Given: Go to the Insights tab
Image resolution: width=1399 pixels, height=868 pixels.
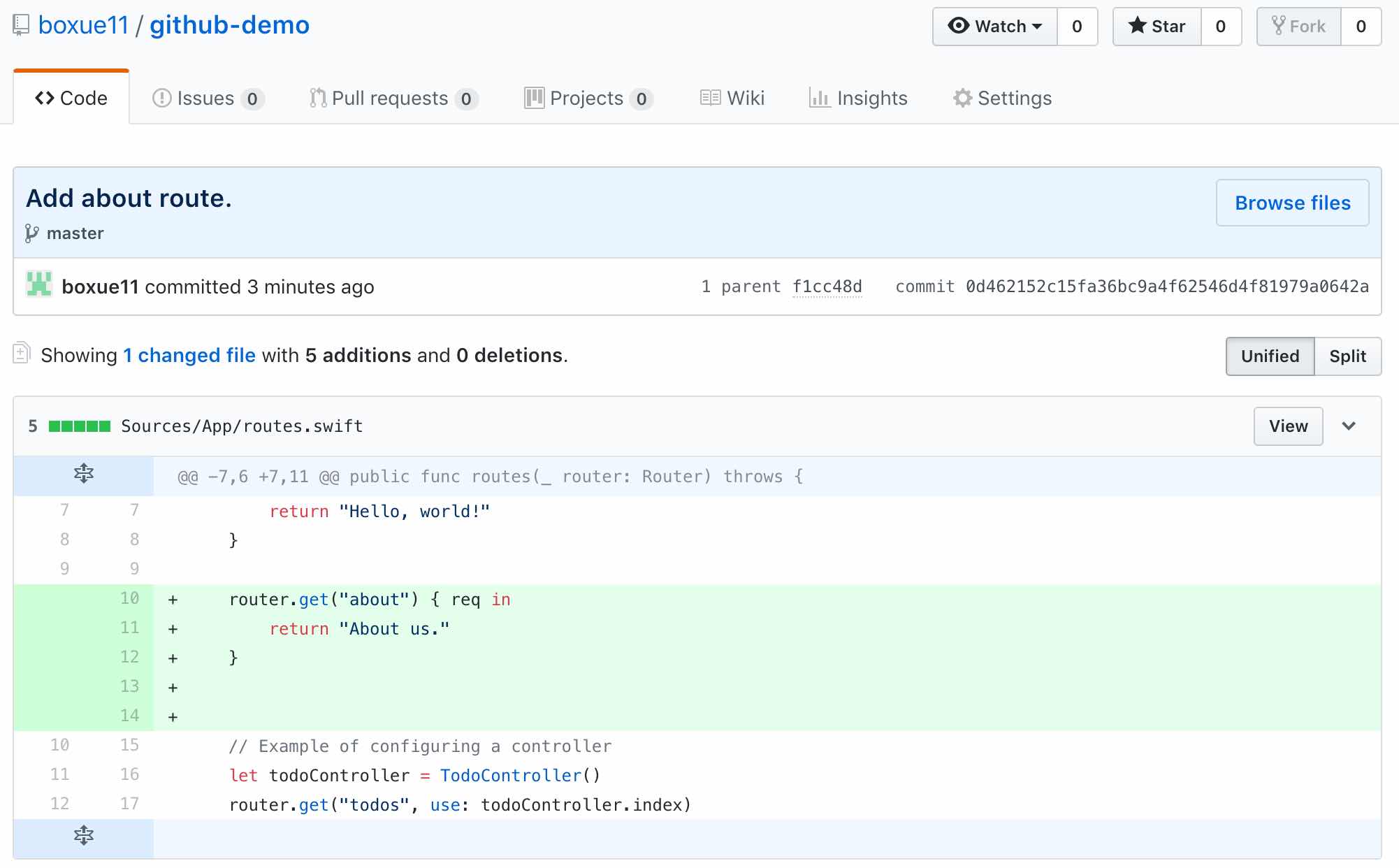Looking at the screenshot, I should [x=858, y=98].
